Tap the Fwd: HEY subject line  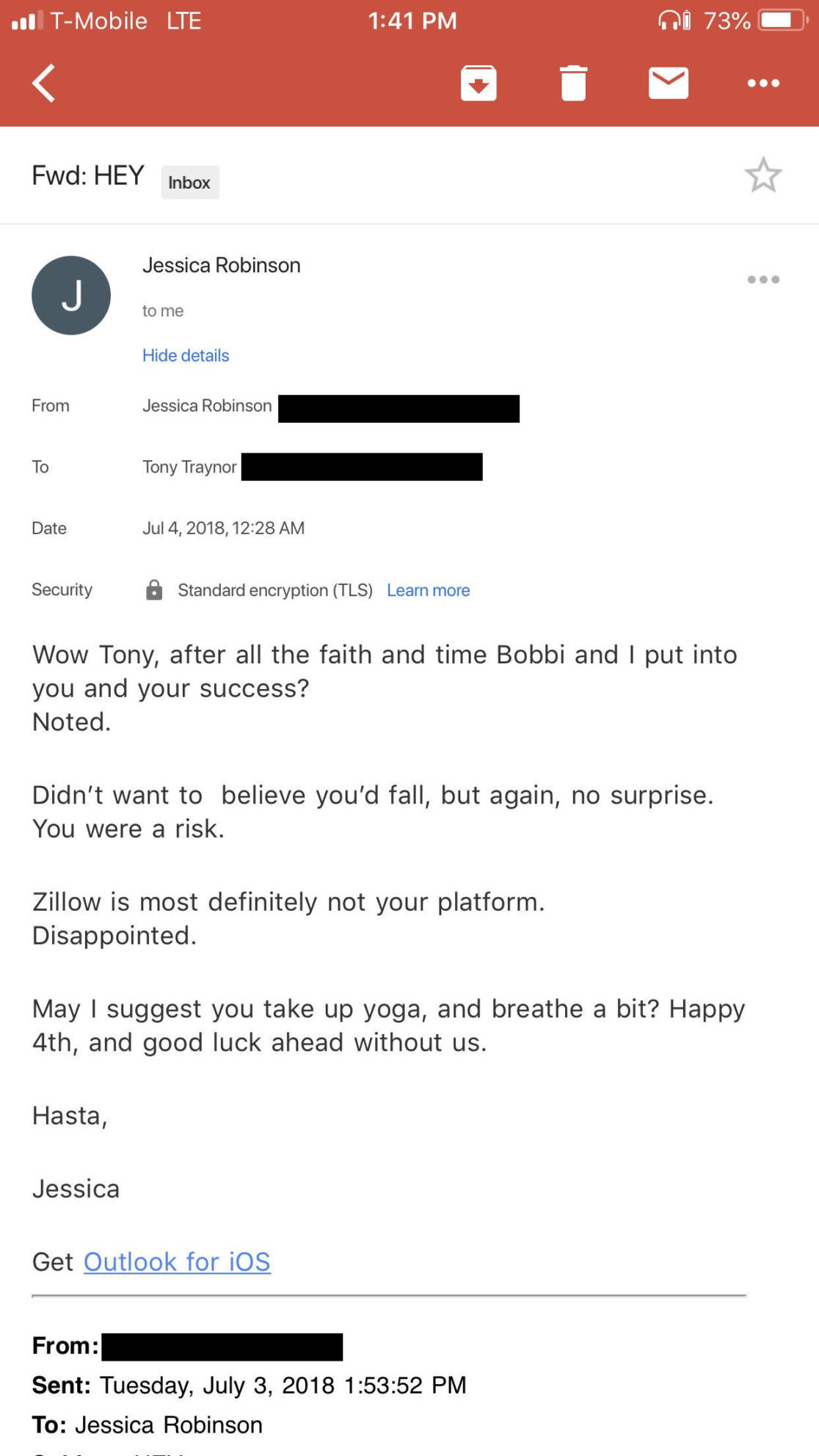pos(88,175)
